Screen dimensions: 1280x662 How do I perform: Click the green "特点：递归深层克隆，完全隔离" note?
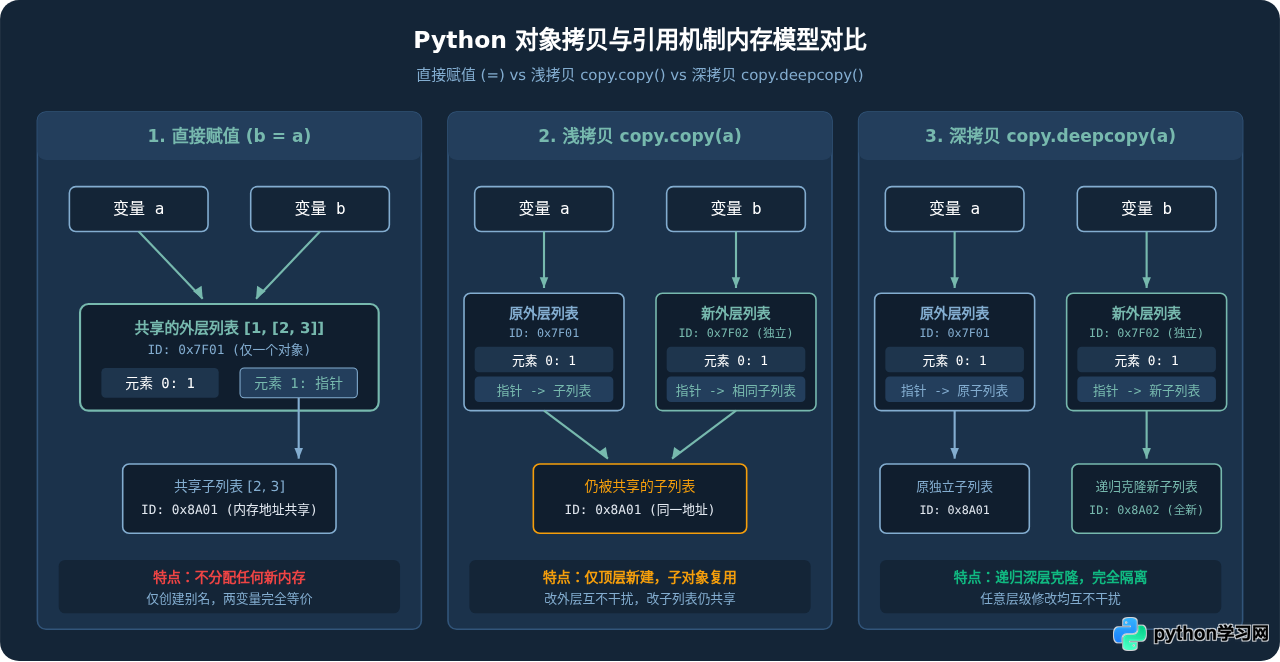[1050, 577]
